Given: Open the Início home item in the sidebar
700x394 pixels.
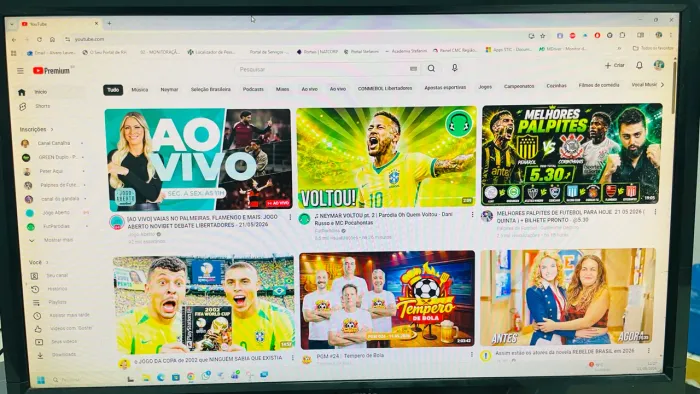Looking at the screenshot, I should pyautogui.click(x=52, y=92).
